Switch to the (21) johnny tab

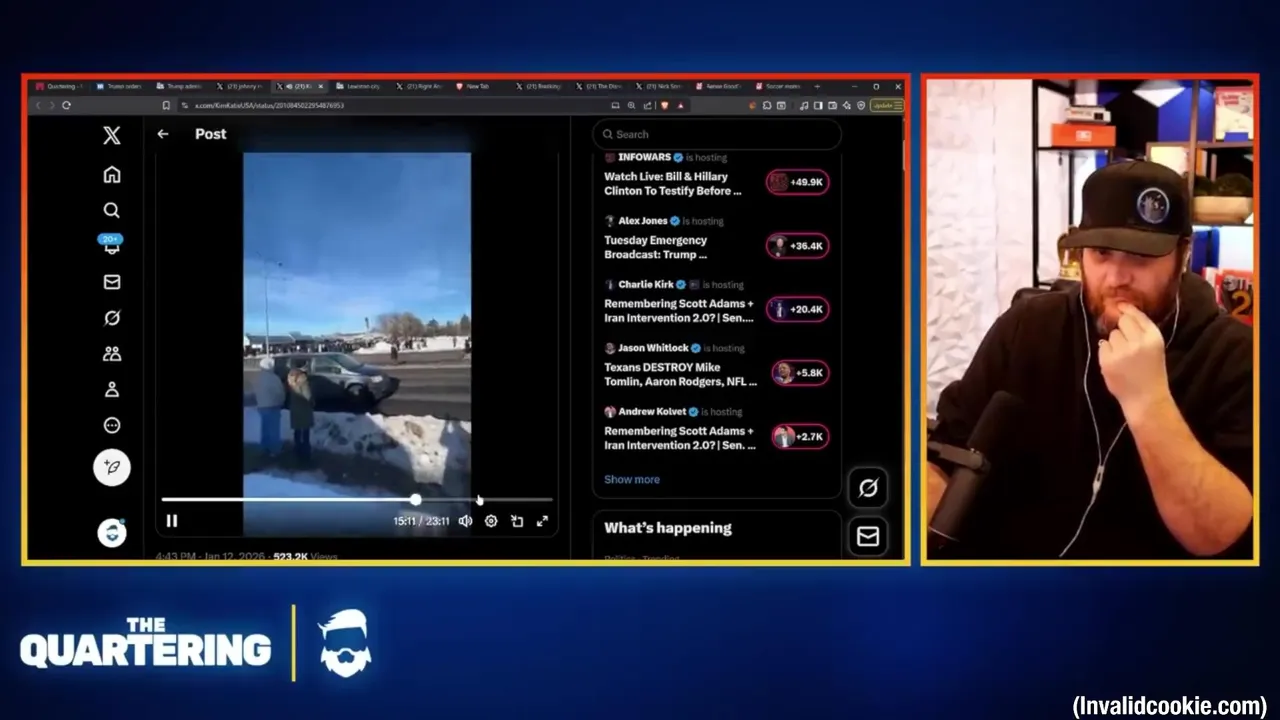point(240,87)
